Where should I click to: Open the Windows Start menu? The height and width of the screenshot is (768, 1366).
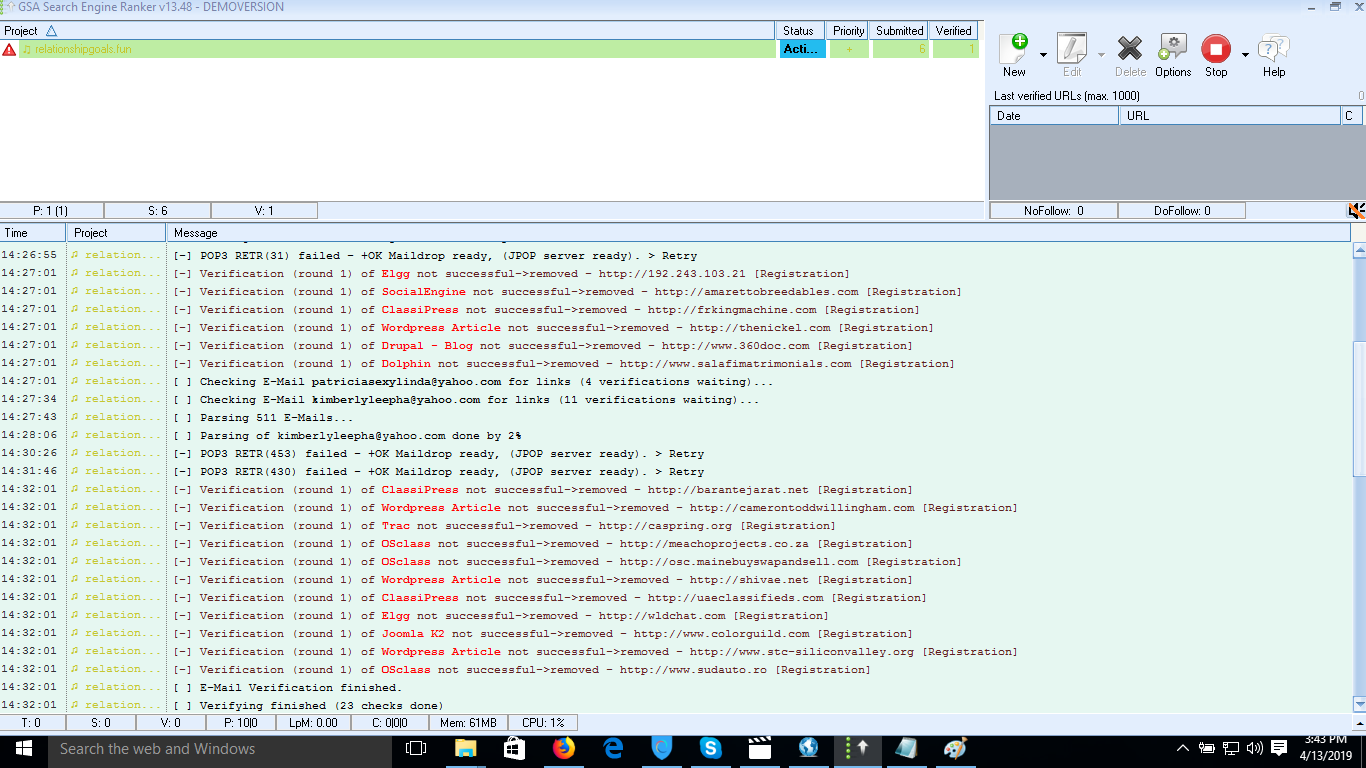[x=23, y=748]
